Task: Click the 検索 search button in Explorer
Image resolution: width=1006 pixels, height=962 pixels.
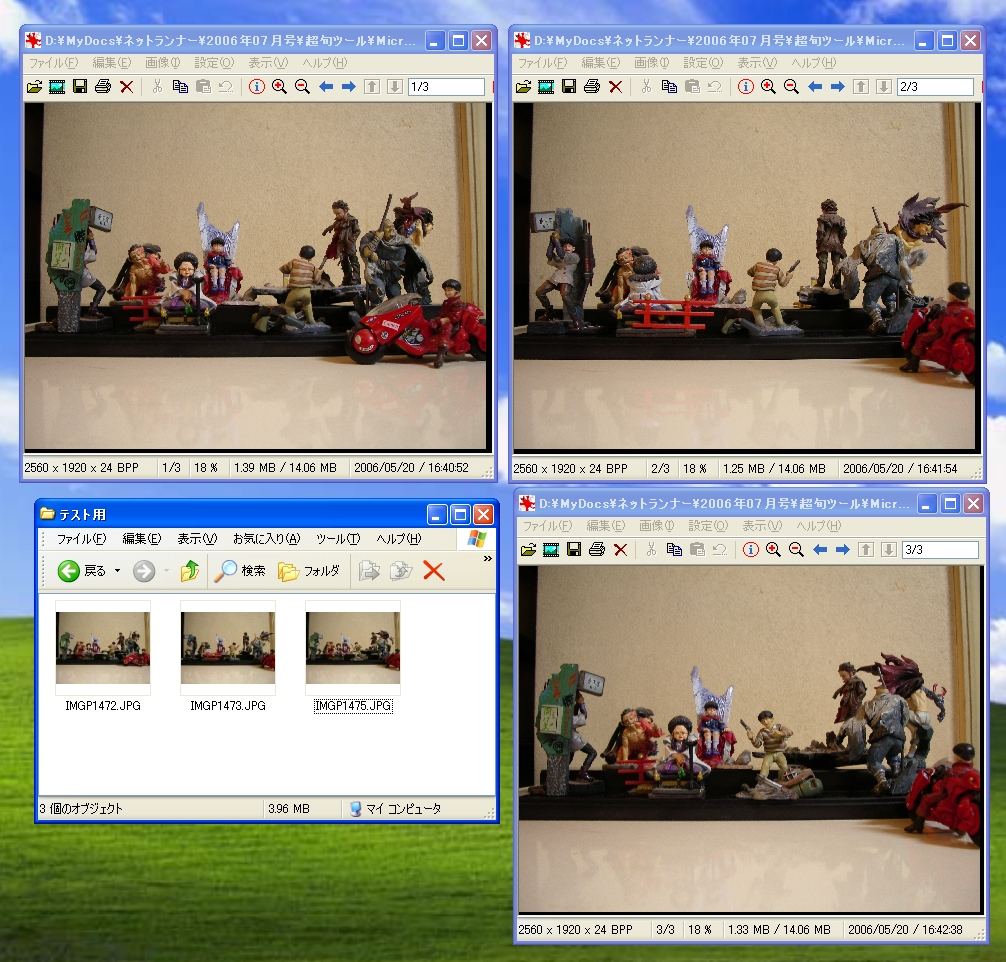Action: (x=240, y=571)
